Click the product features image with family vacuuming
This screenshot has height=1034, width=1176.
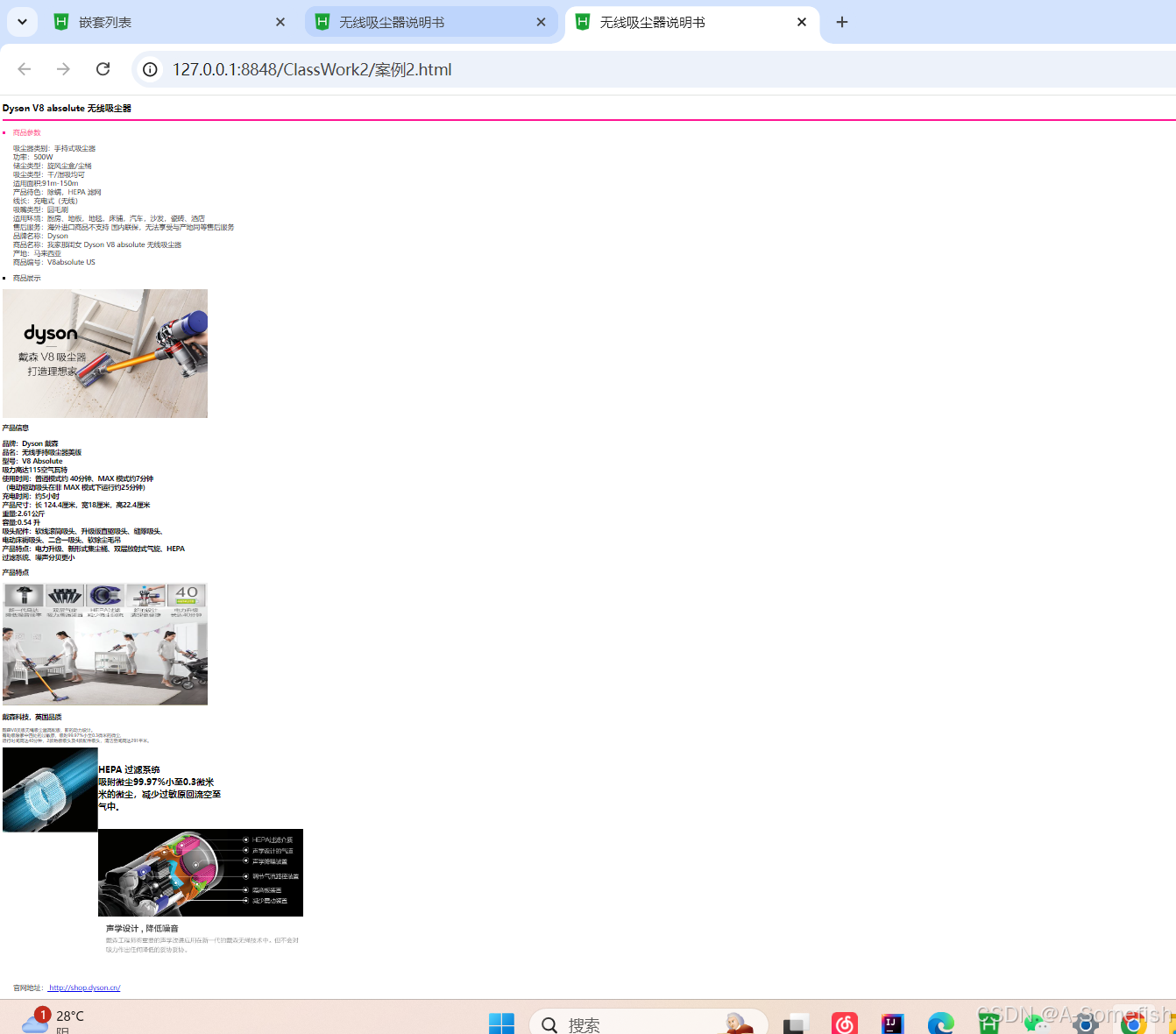coord(105,644)
